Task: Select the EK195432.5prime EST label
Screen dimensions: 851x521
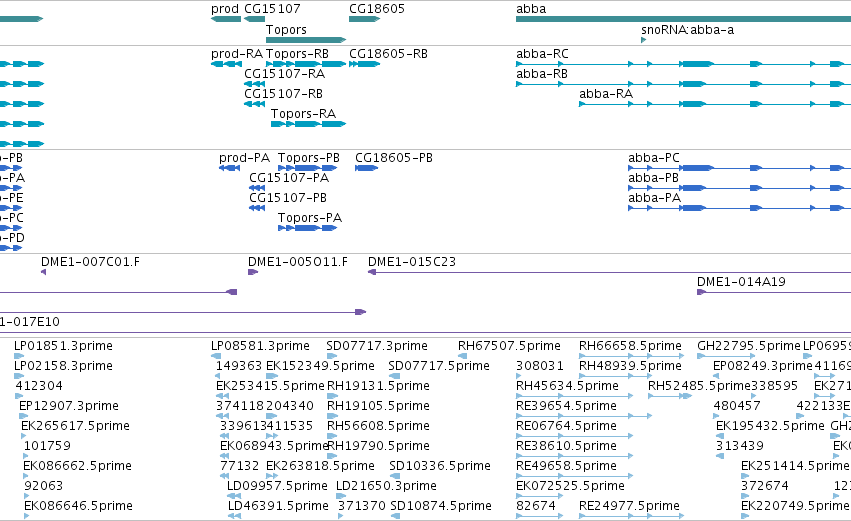Action: click(770, 426)
